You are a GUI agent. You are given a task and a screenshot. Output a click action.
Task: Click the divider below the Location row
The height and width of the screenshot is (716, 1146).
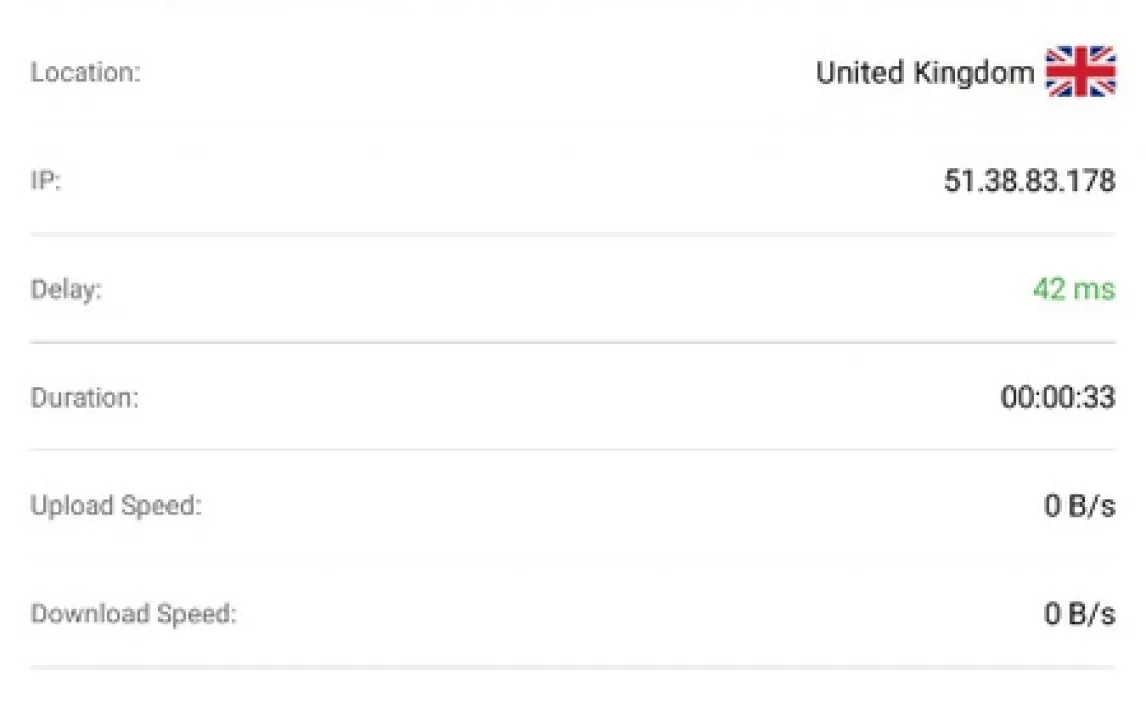pyautogui.click(x=572, y=126)
